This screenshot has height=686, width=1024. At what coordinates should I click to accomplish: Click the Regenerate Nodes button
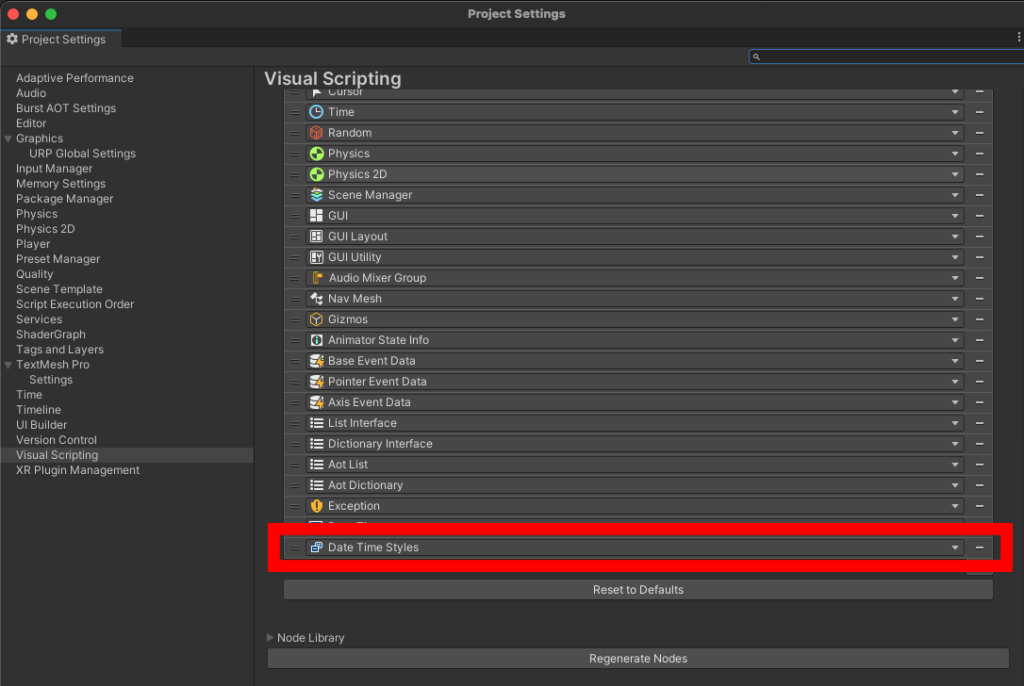[638, 659]
